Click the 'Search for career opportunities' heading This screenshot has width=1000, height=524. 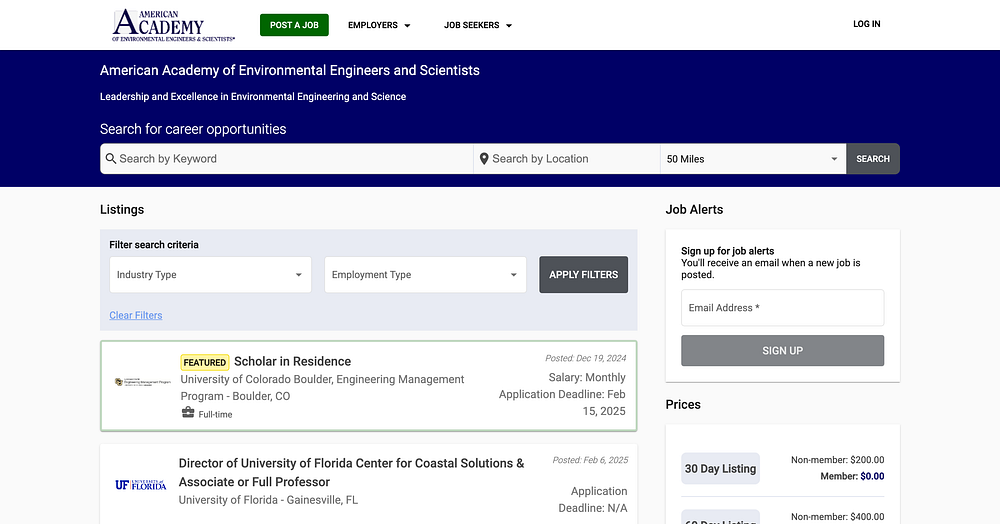193,129
